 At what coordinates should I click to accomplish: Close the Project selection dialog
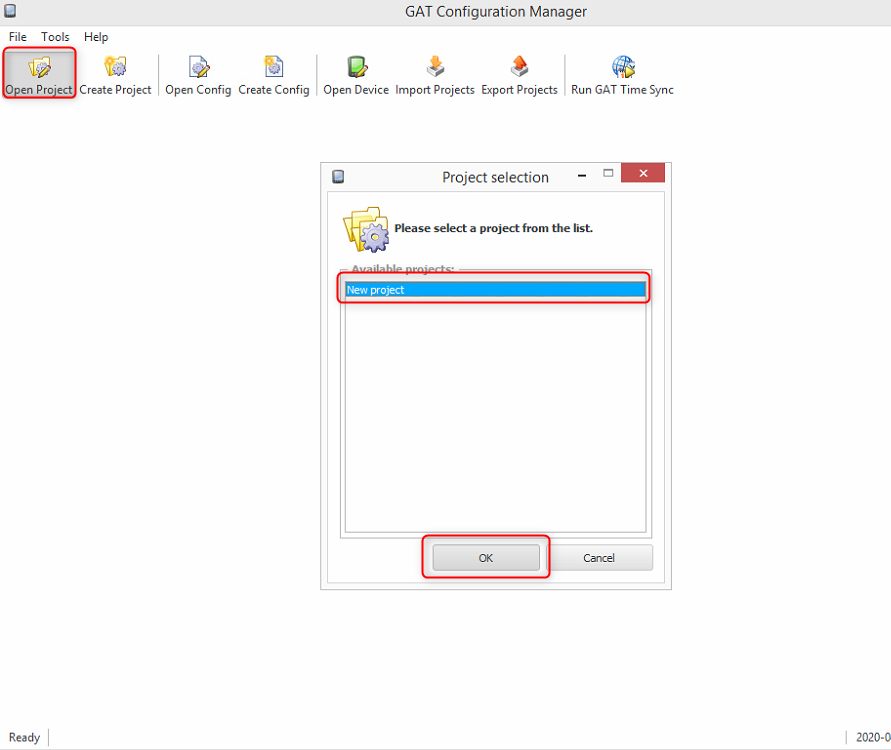642,174
